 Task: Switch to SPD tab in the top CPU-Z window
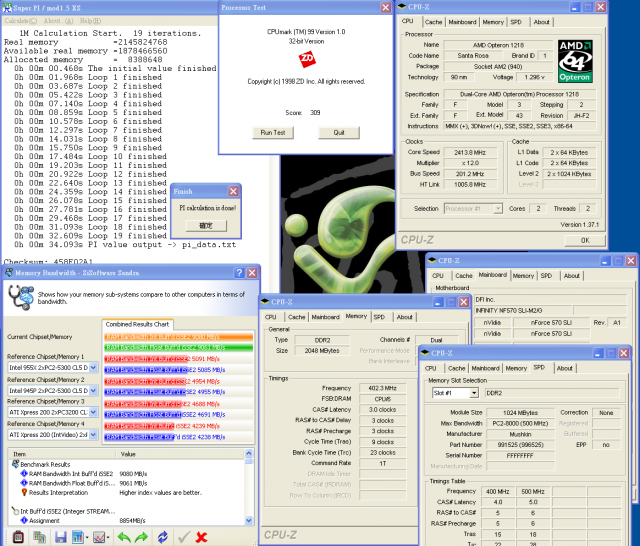click(x=516, y=22)
